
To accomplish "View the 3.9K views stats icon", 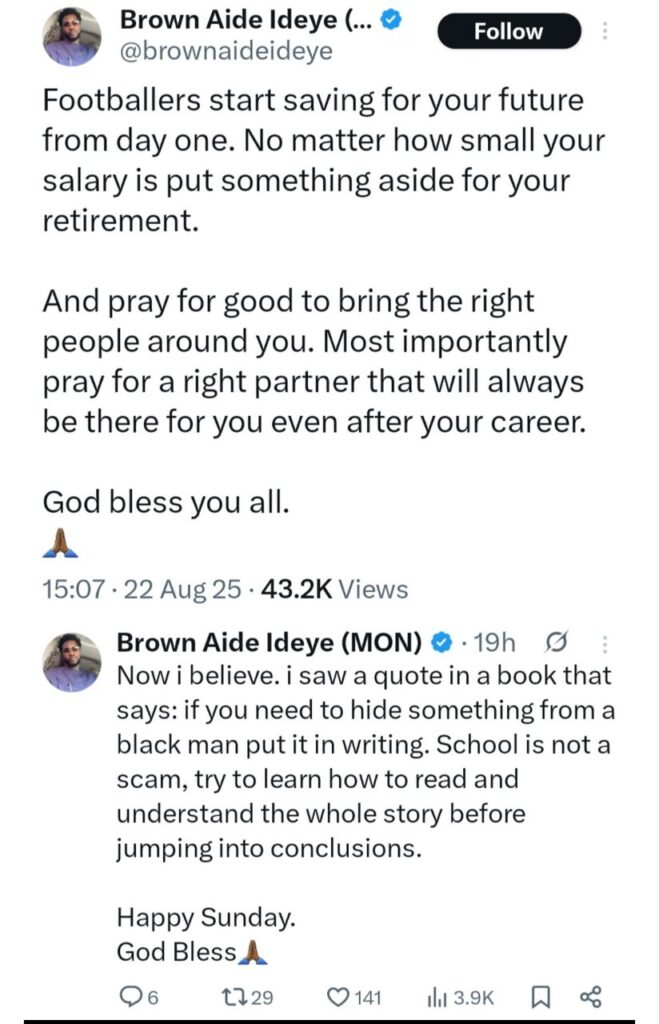I will click(x=460, y=997).
